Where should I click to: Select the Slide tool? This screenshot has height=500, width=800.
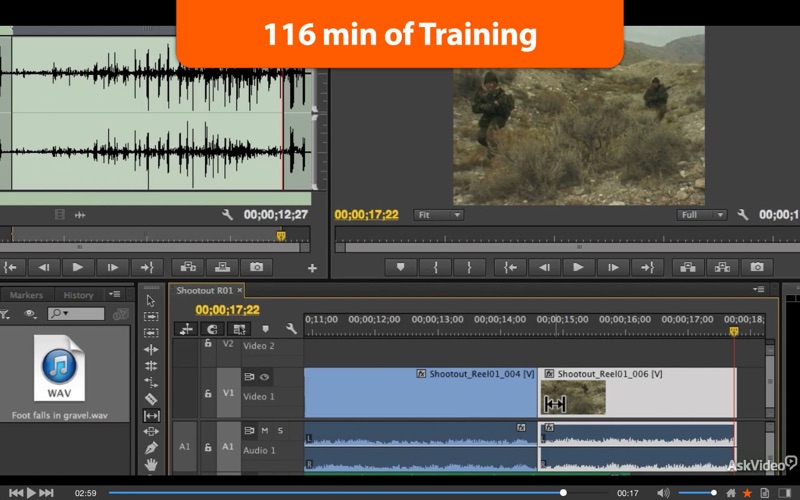coord(151,432)
